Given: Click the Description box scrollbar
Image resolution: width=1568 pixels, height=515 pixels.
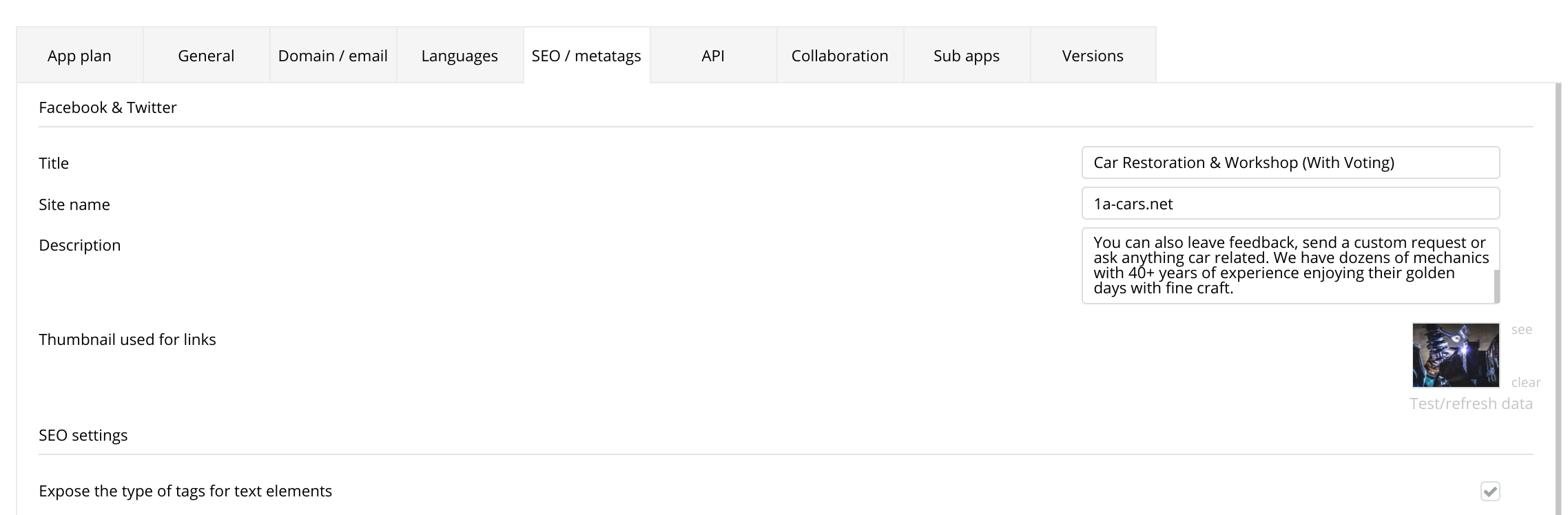Looking at the screenshot, I should (1496, 285).
